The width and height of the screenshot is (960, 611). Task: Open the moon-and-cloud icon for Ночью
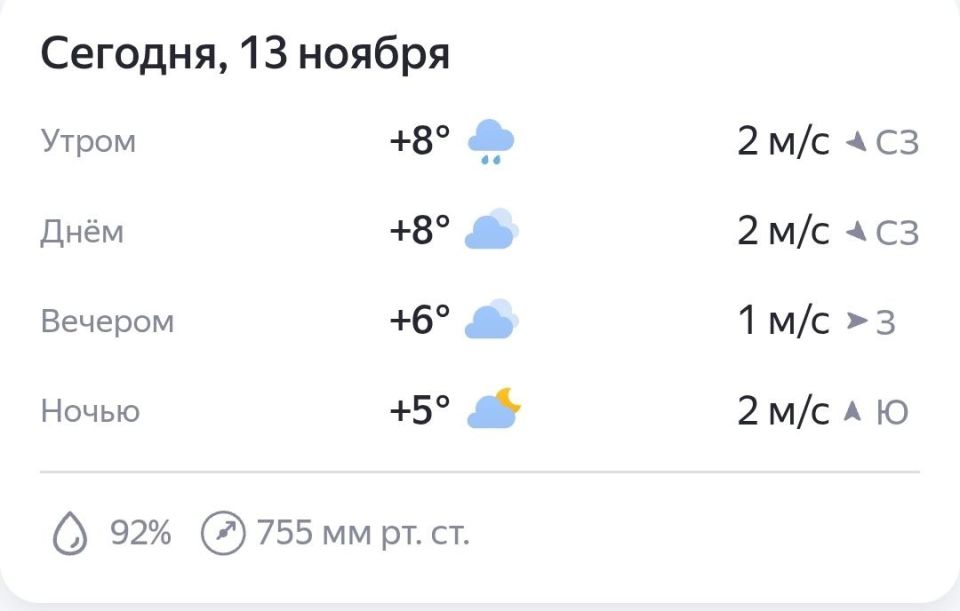coord(494,409)
